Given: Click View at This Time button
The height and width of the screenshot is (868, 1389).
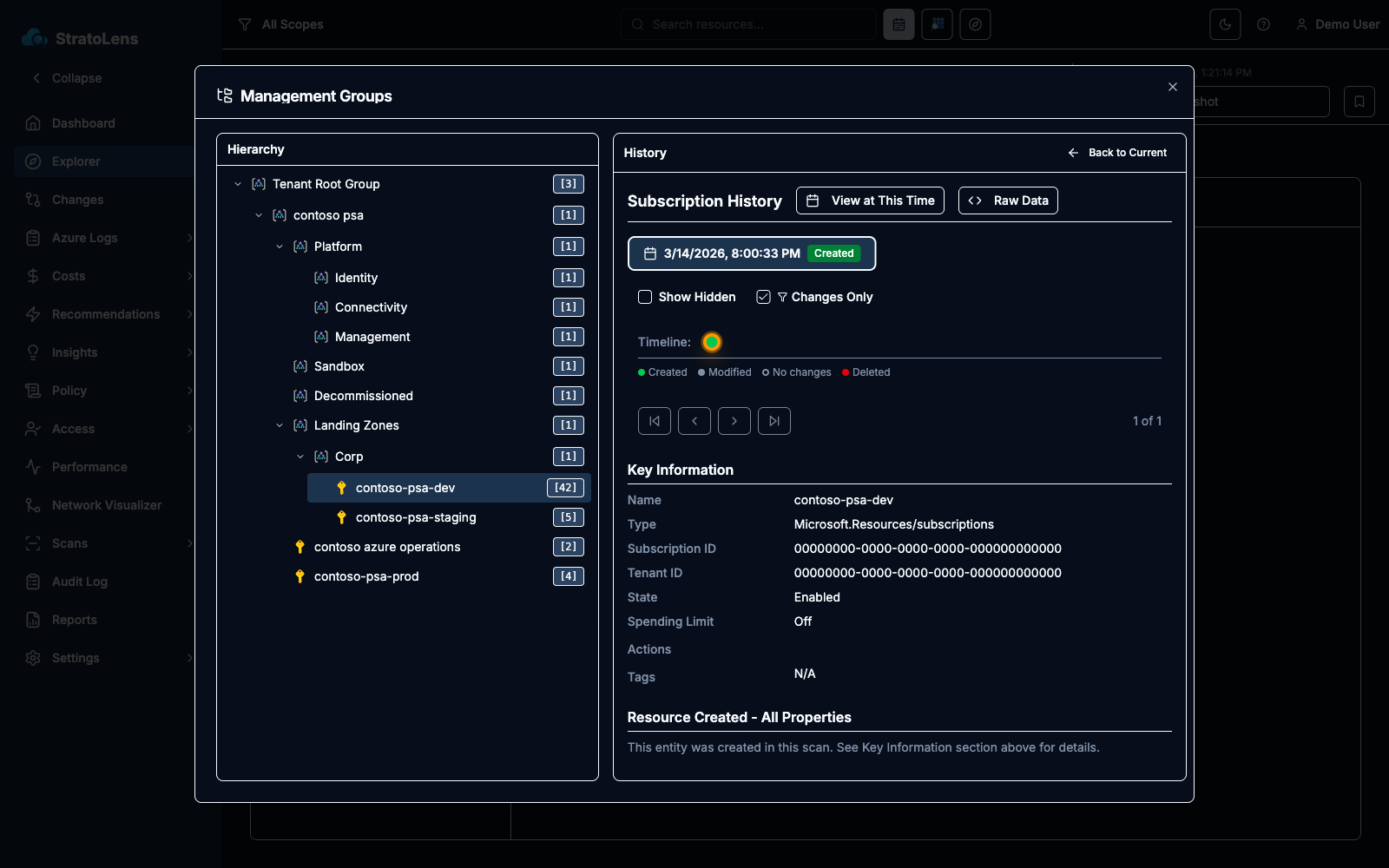Looking at the screenshot, I should [870, 201].
